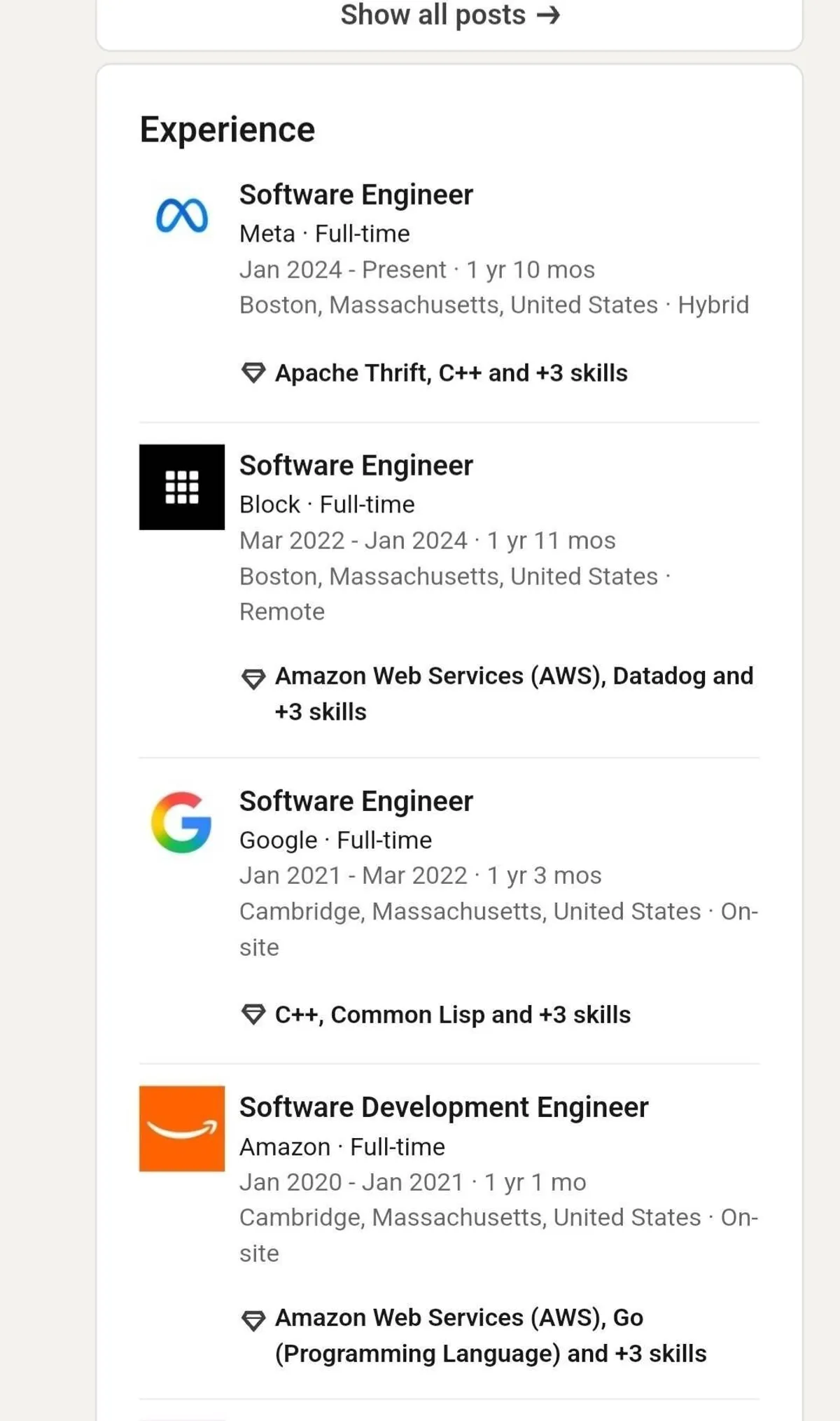Click the Meta company logo
Viewport: 840px width, 1421px height.
(x=181, y=215)
